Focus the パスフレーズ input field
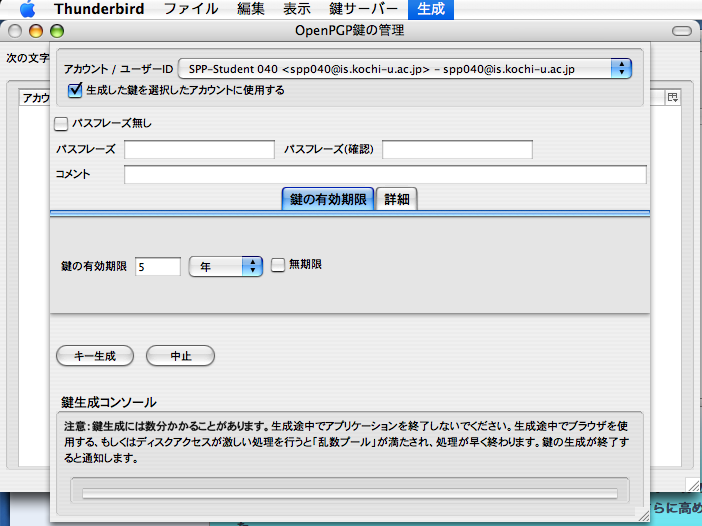Screen dimensions: 702x526 coord(199,149)
